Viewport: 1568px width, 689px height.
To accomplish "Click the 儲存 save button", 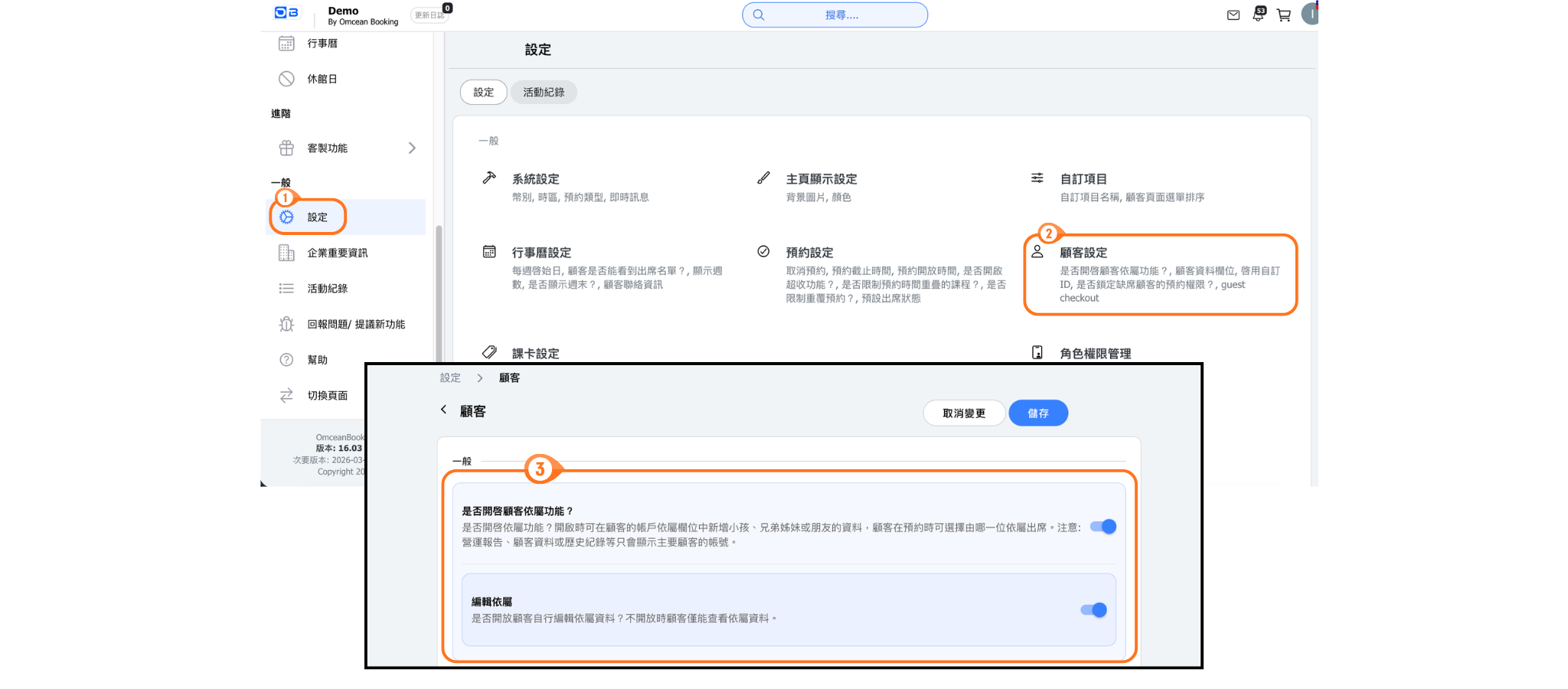I will (1037, 413).
